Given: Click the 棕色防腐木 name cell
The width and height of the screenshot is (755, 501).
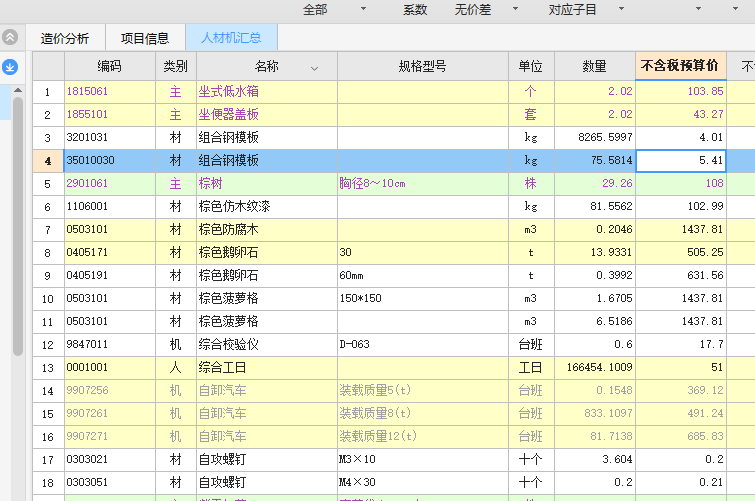Looking at the screenshot, I should pos(267,230).
